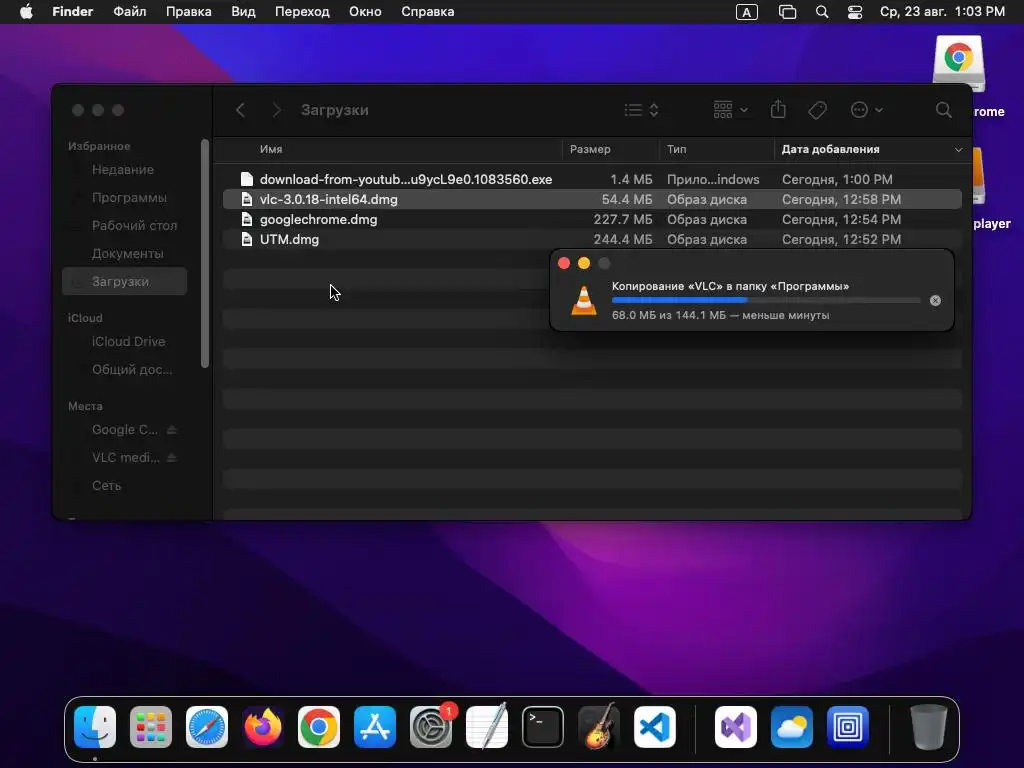Image resolution: width=1024 pixels, height=768 pixels.
Task: Select googlechrome.dmg file
Action: (x=592, y=219)
